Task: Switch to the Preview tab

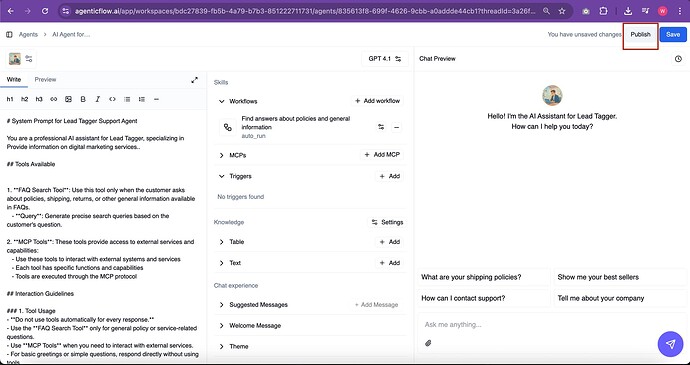Action: 45,80
